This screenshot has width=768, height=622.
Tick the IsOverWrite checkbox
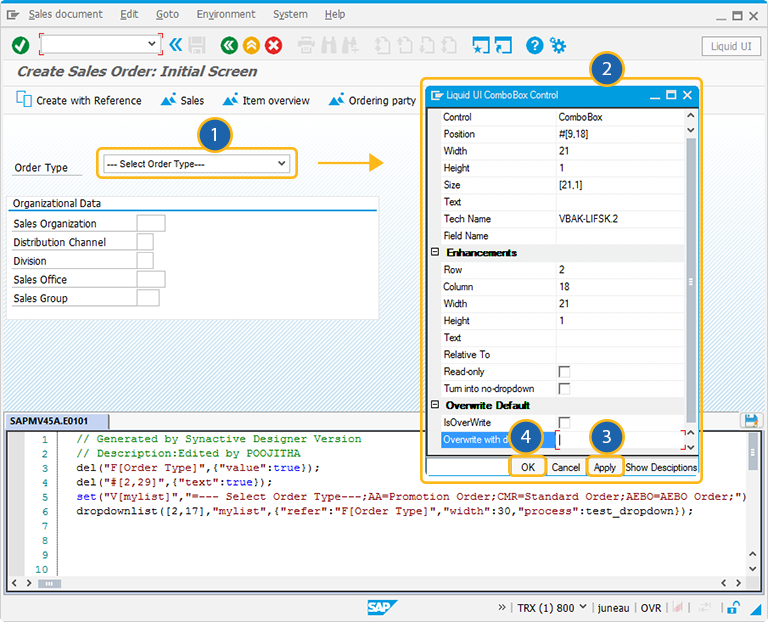(564, 423)
